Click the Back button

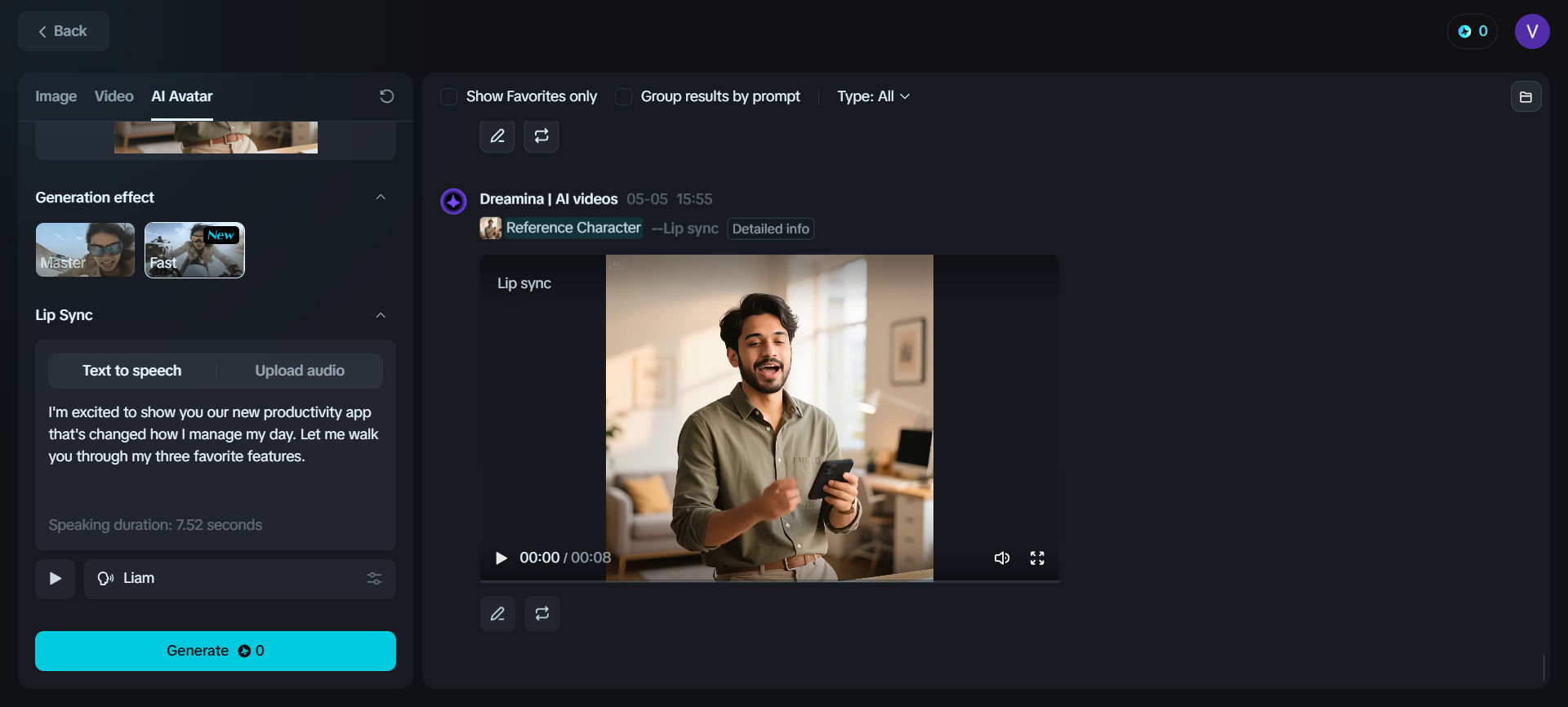[x=64, y=32]
